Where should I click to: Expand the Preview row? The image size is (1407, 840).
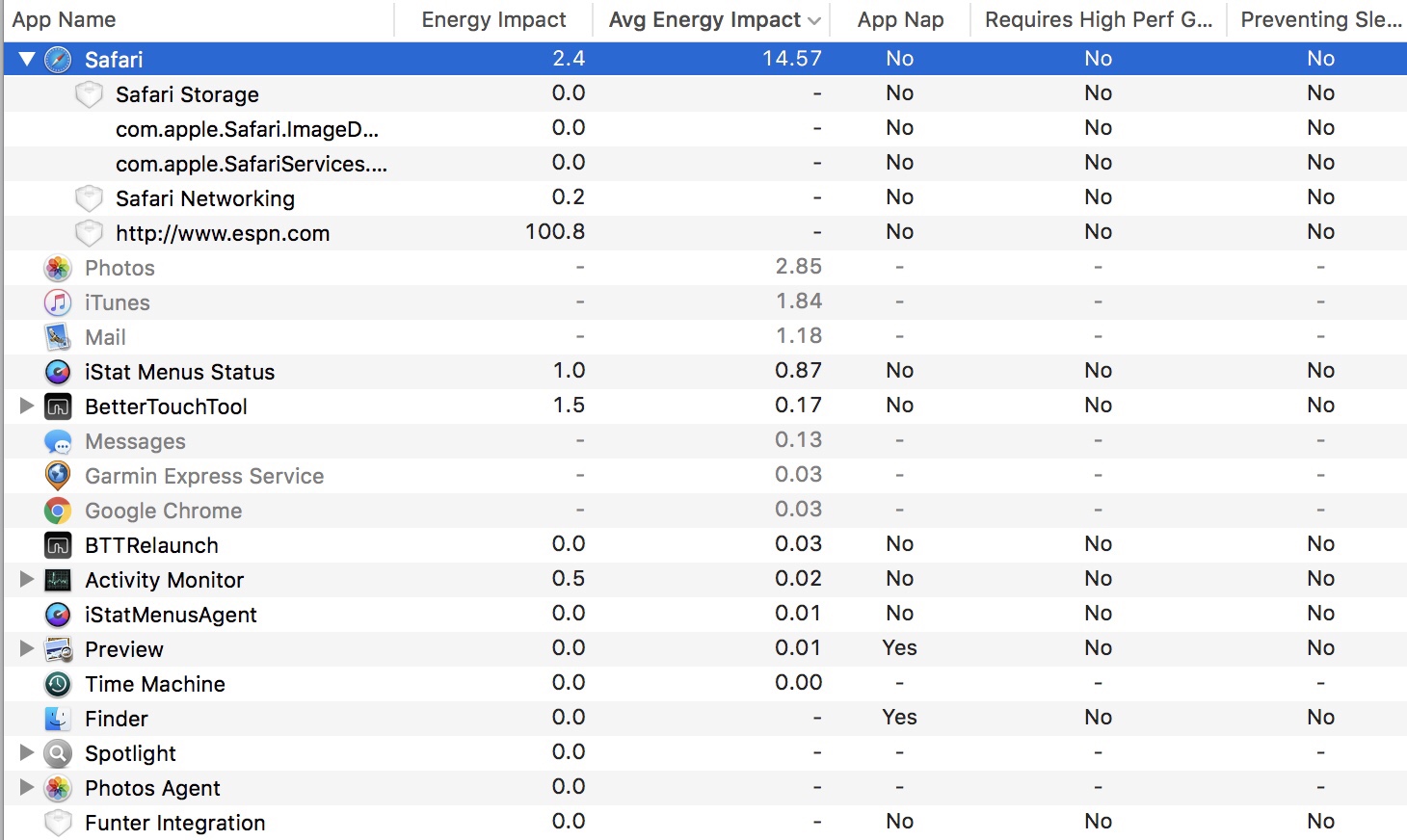coord(27,649)
